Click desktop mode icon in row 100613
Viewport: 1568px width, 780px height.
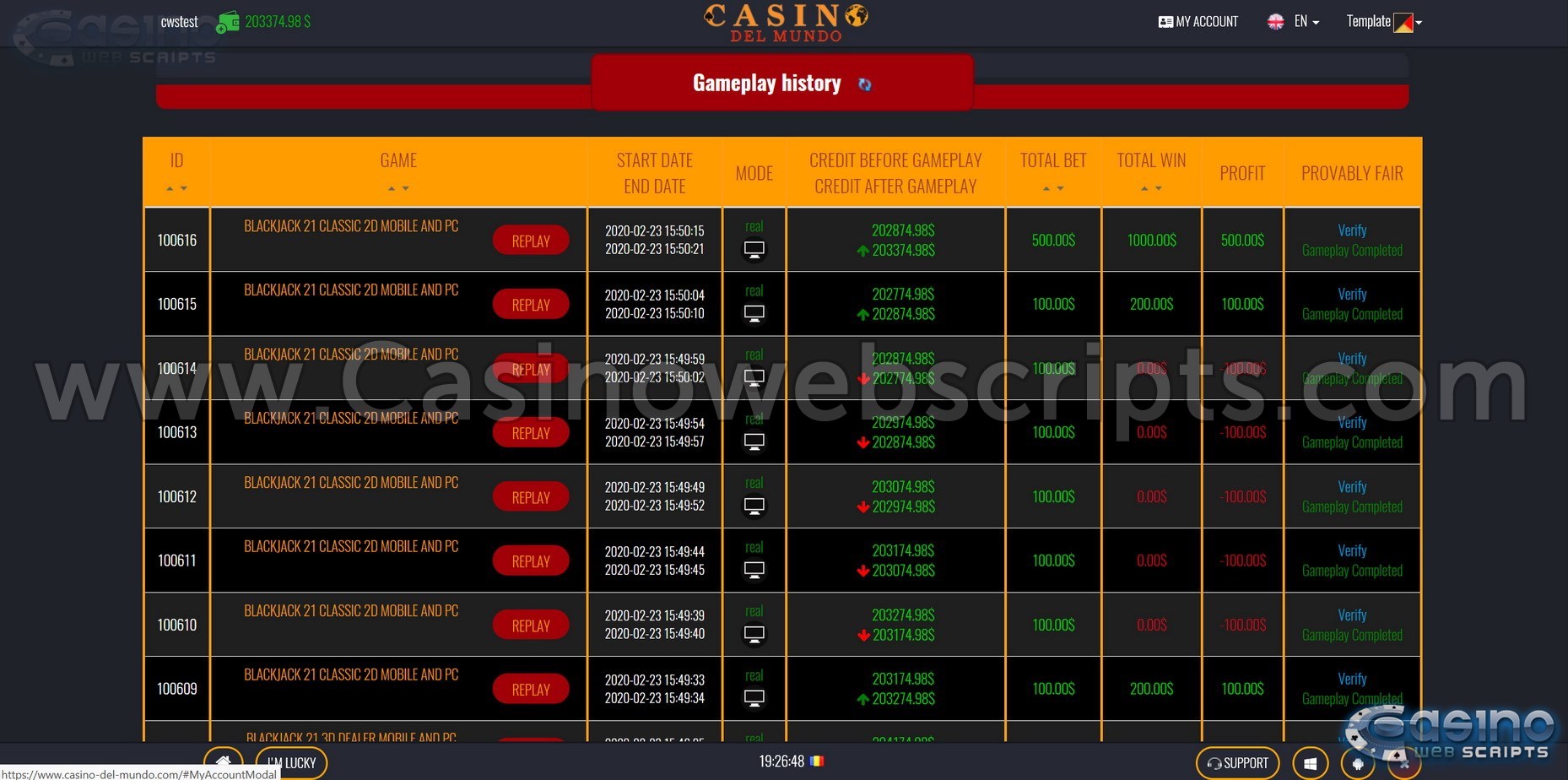(x=754, y=441)
